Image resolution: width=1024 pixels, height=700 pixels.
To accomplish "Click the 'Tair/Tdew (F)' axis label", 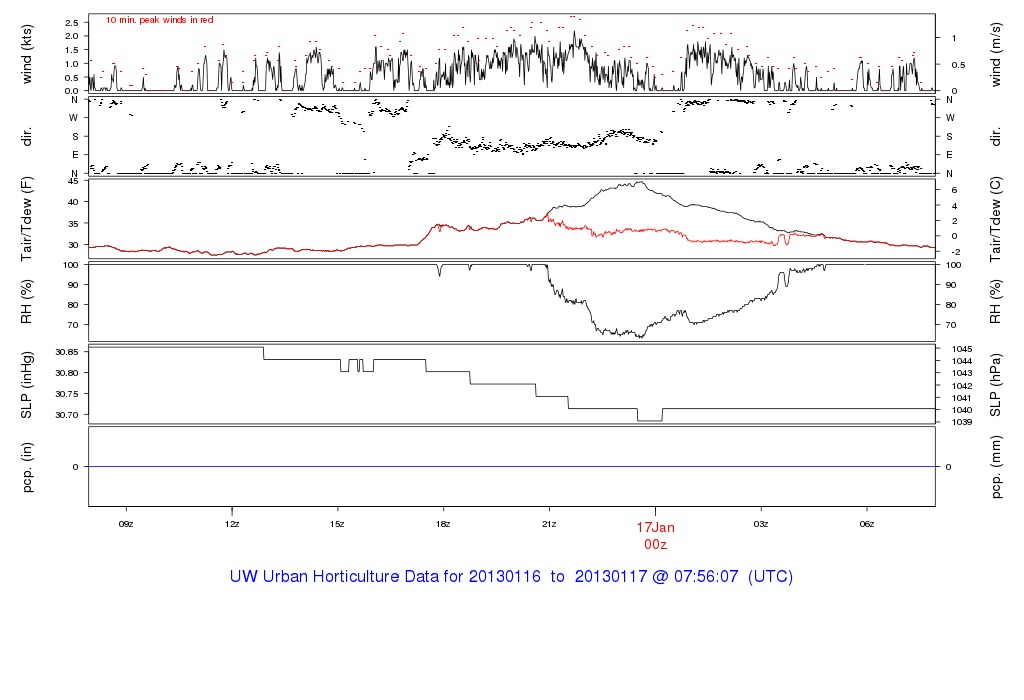I will 27,219.
